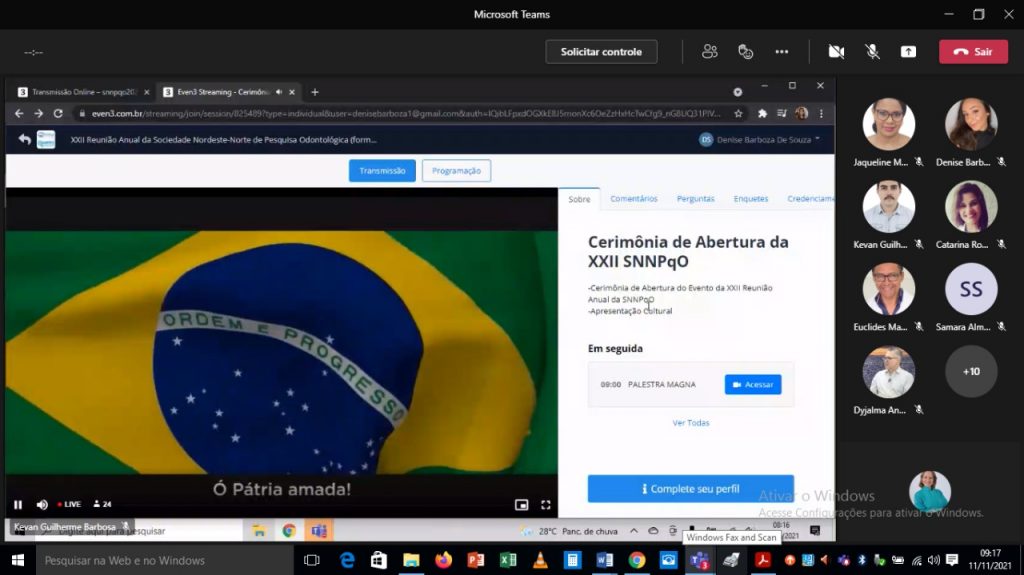Mute audio icon on Even3 Streaming tab

pos(279,92)
